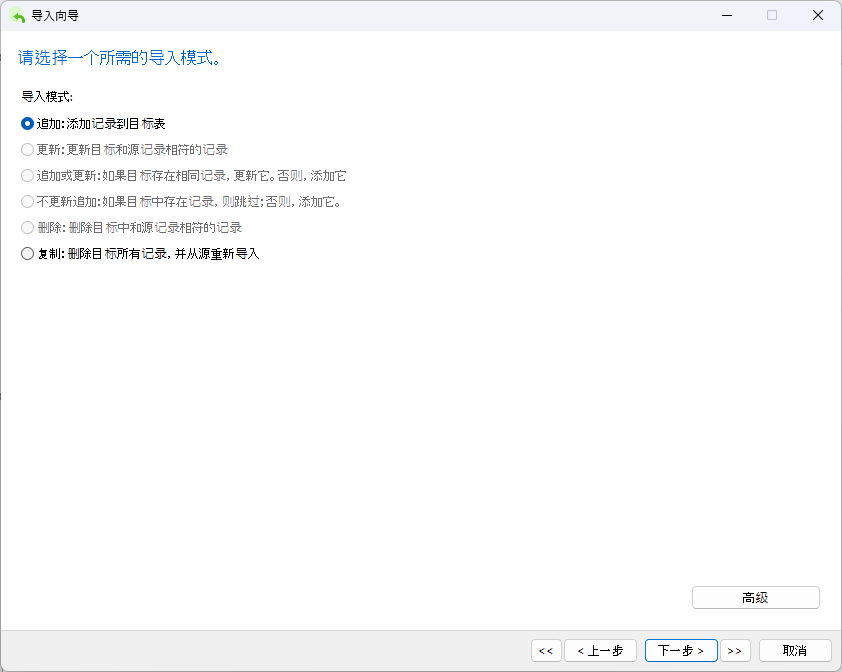Viewport: 842px width, 672px height.
Task: Cancel the import wizard with 取消
Action: (x=795, y=651)
